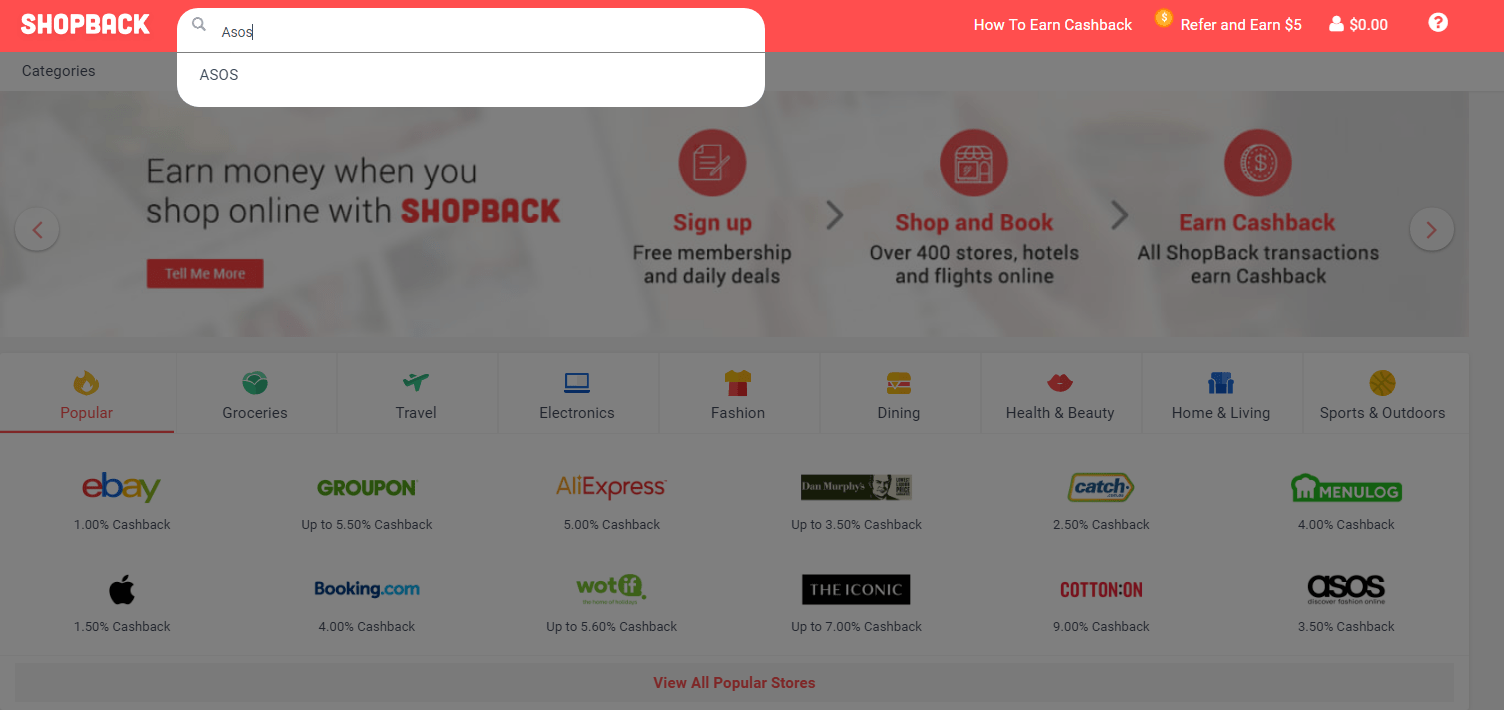Open the Sports & Outdoors basketball icon
This screenshot has height=710, width=1504.
1382,382
